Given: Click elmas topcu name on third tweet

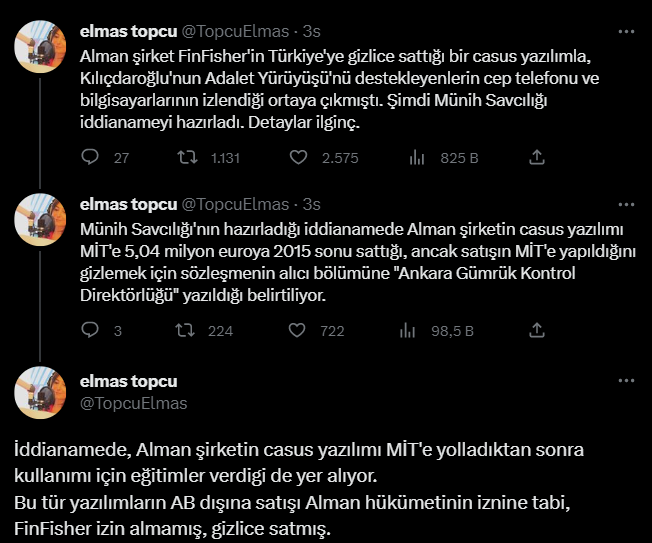Looking at the screenshot, I should [128, 382].
